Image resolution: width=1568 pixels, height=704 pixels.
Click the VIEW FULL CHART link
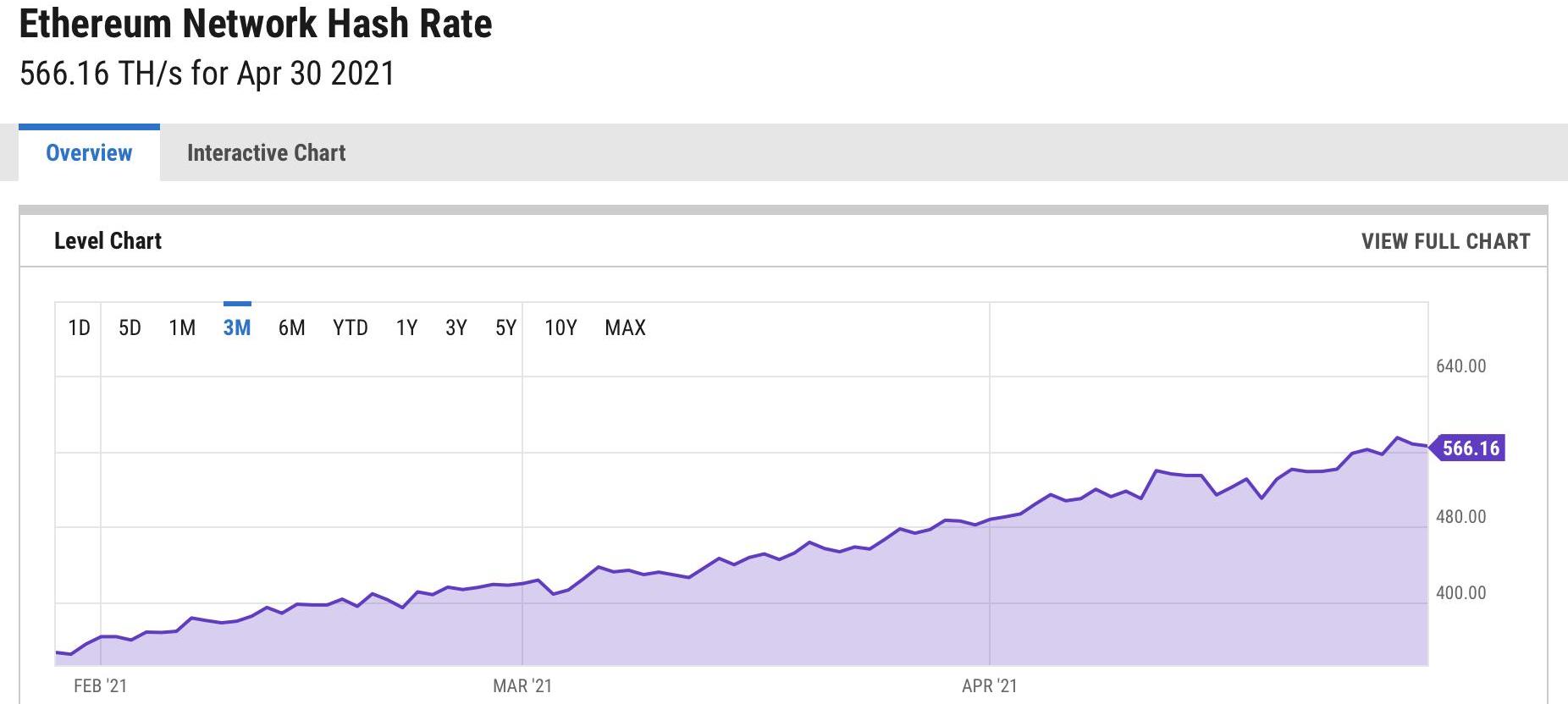click(x=1445, y=241)
